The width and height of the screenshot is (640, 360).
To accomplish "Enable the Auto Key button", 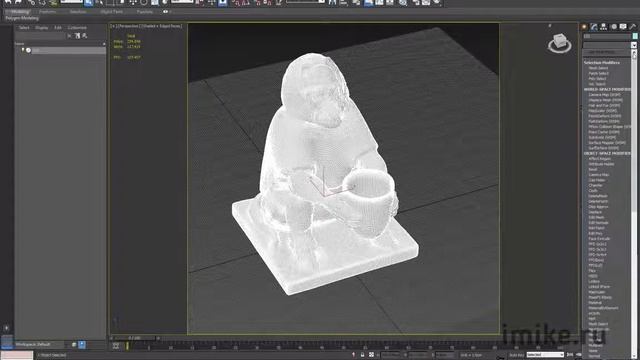I will coord(517,355).
